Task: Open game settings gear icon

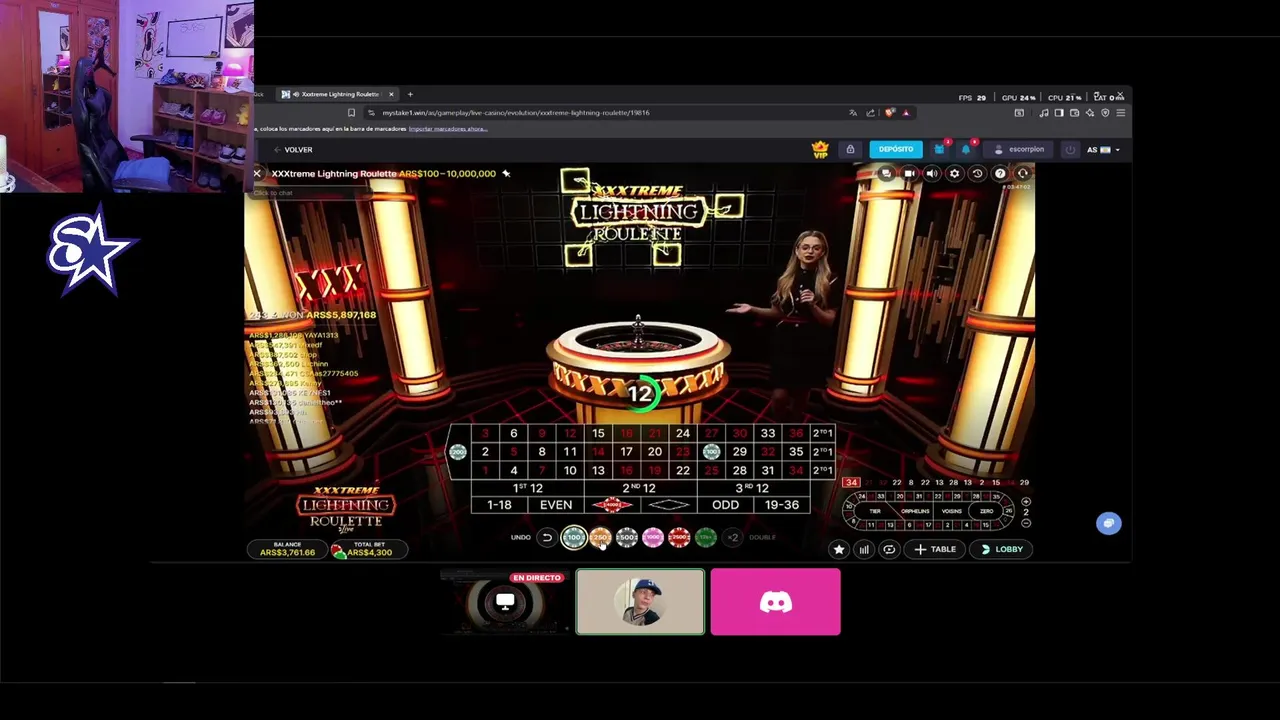Action: pyautogui.click(x=954, y=174)
